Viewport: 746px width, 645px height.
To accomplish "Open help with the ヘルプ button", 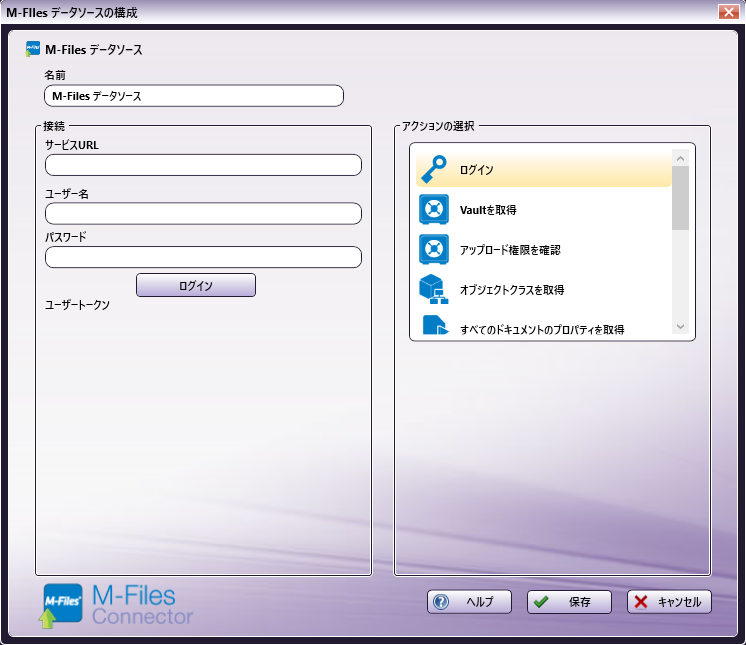I will coord(469,602).
